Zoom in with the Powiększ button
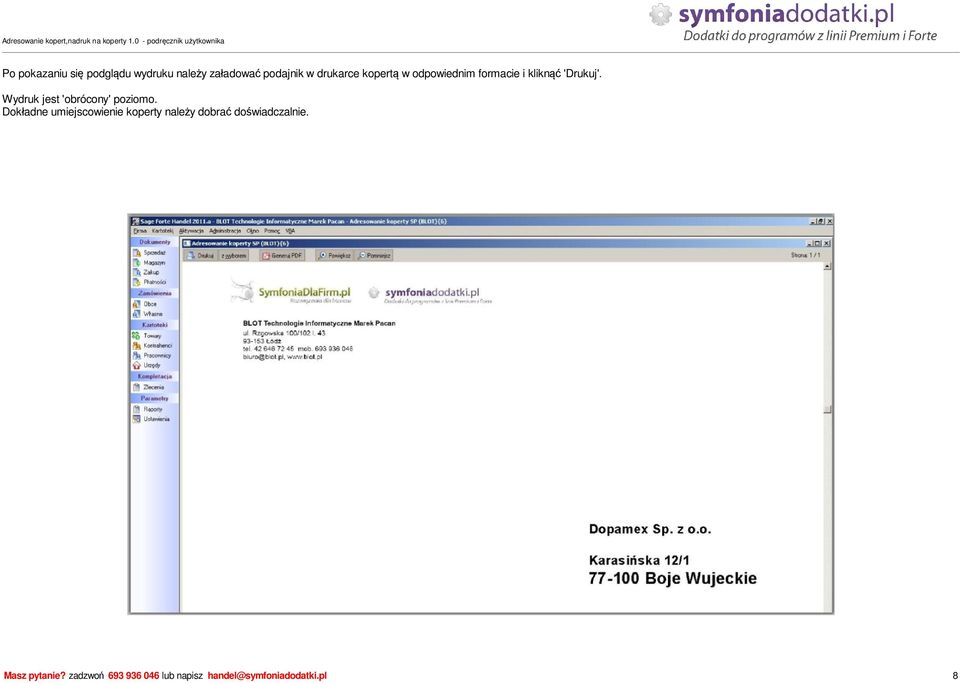This screenshot has height=683, width=960. click(334, 256)
